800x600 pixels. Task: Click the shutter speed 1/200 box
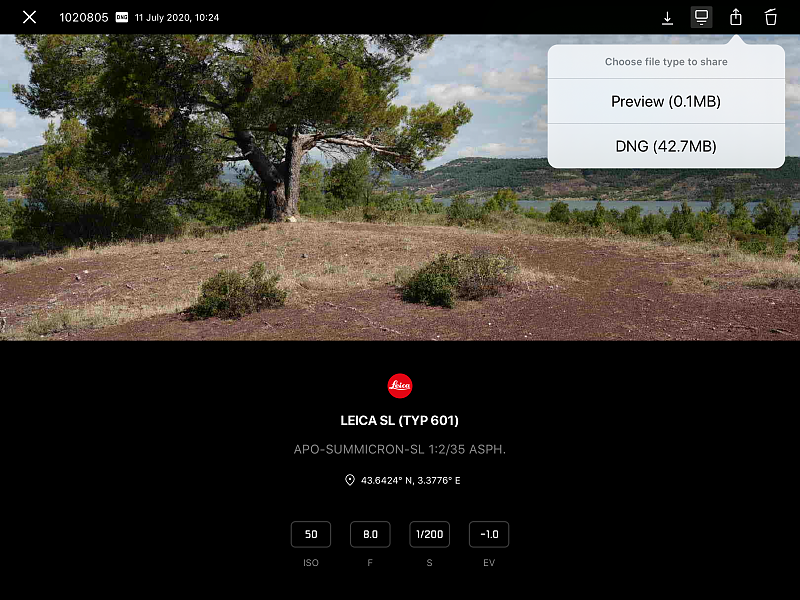[x=430, y=535]
